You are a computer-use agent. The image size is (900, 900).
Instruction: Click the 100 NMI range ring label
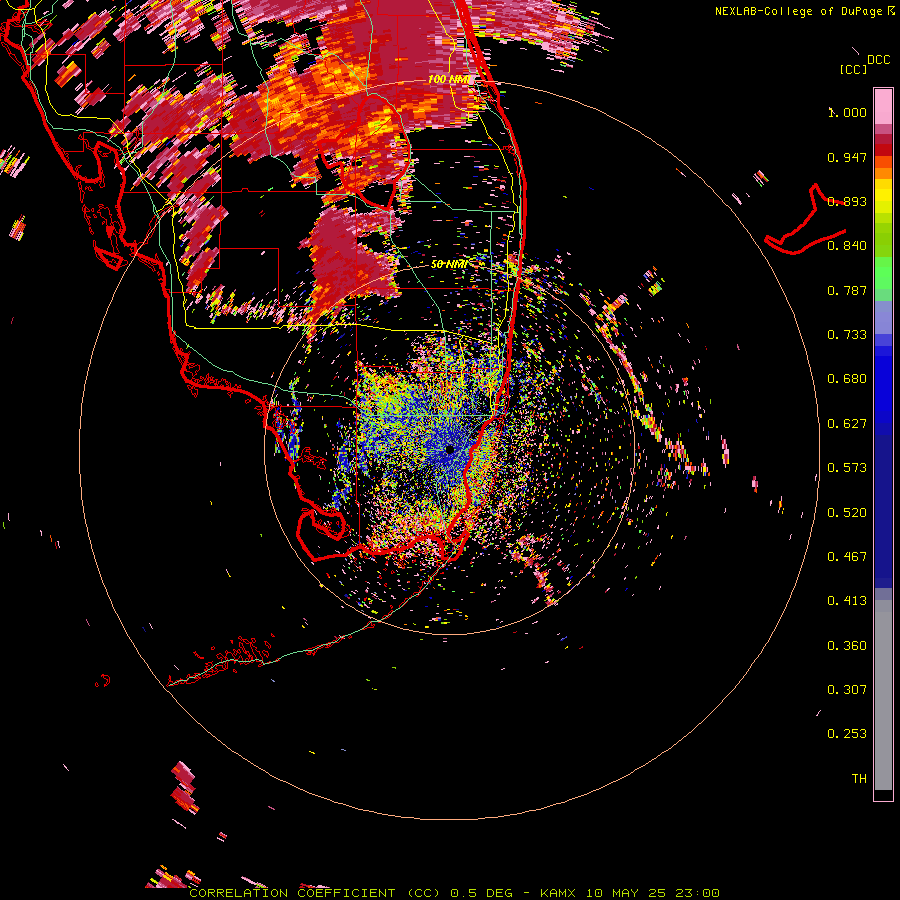pyautogui.click(x=449, y=79)
